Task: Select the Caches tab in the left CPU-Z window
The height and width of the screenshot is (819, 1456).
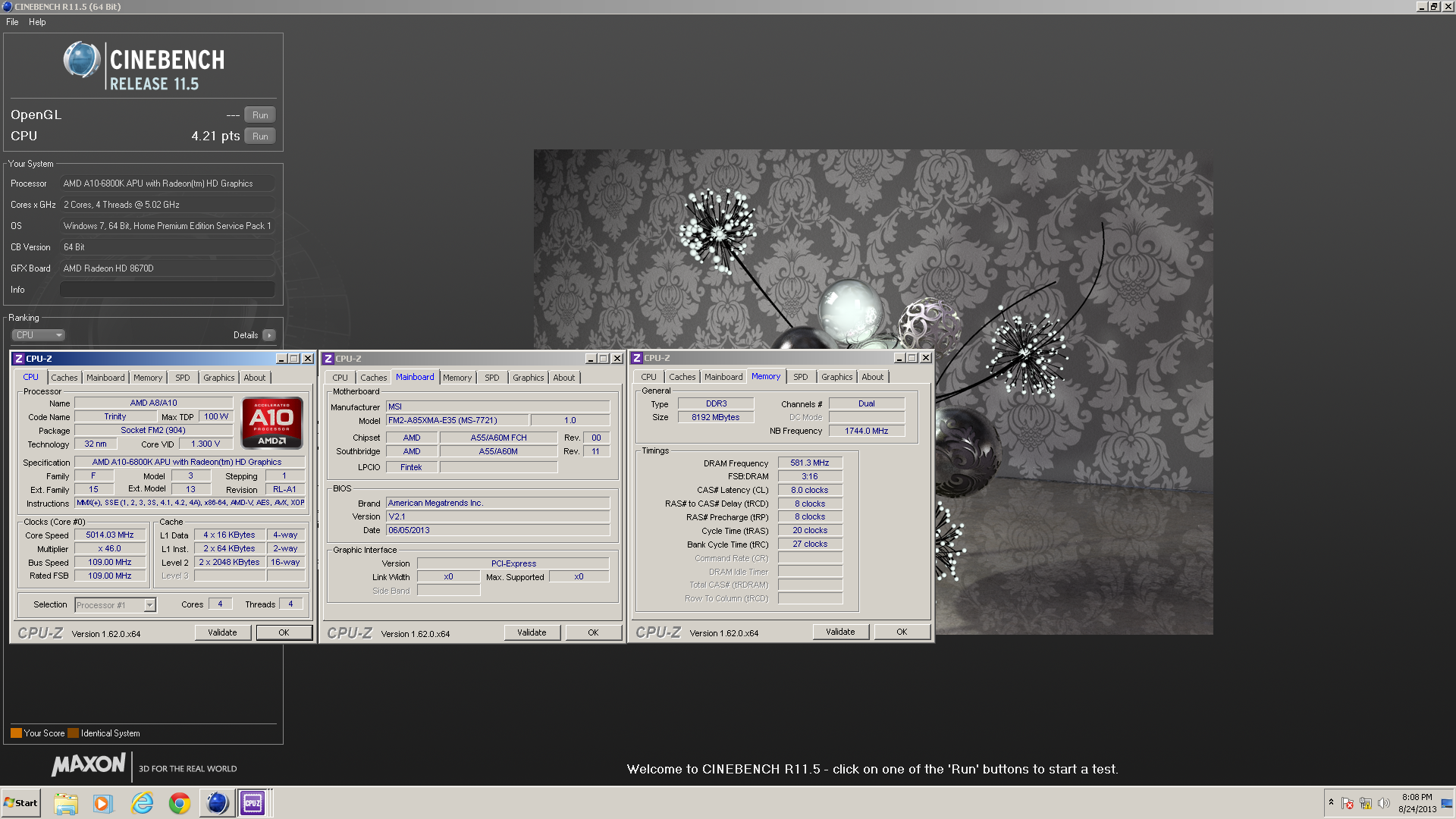Action: [64, 378]
